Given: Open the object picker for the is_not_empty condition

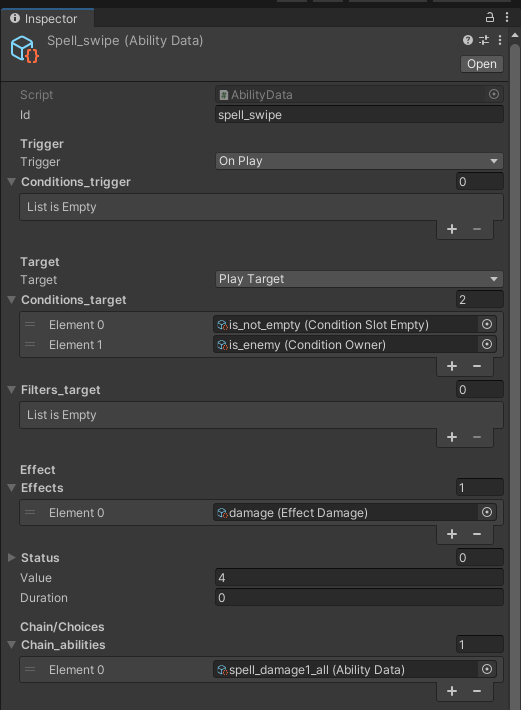Looking at the screenshot, I should (x=487, y=324).
